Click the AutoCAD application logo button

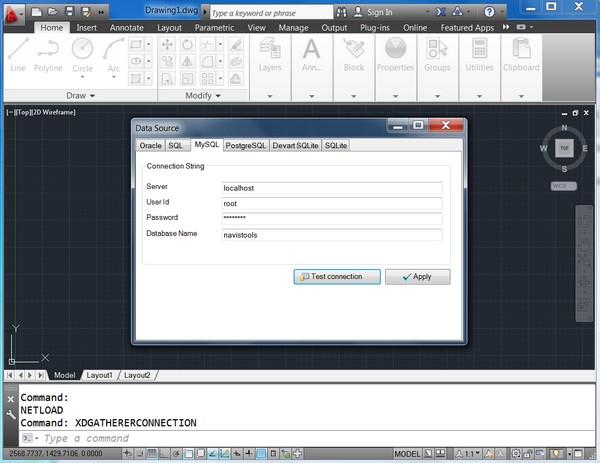click(12, 12)
